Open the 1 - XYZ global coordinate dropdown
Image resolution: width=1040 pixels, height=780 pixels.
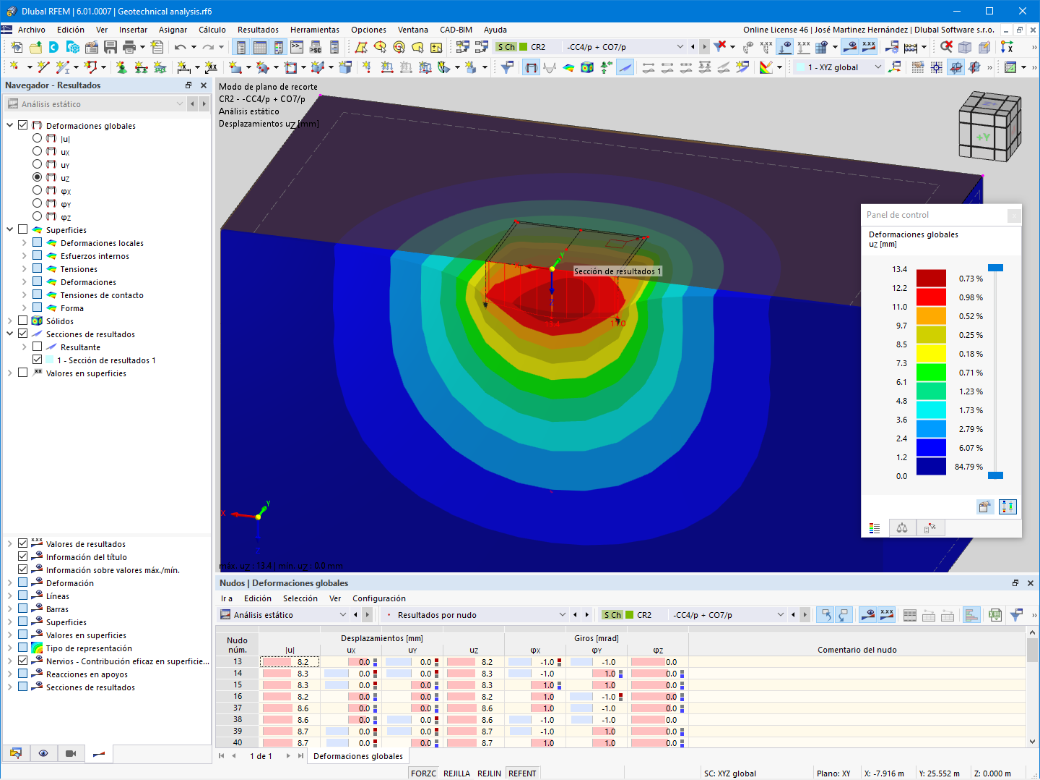839,67
